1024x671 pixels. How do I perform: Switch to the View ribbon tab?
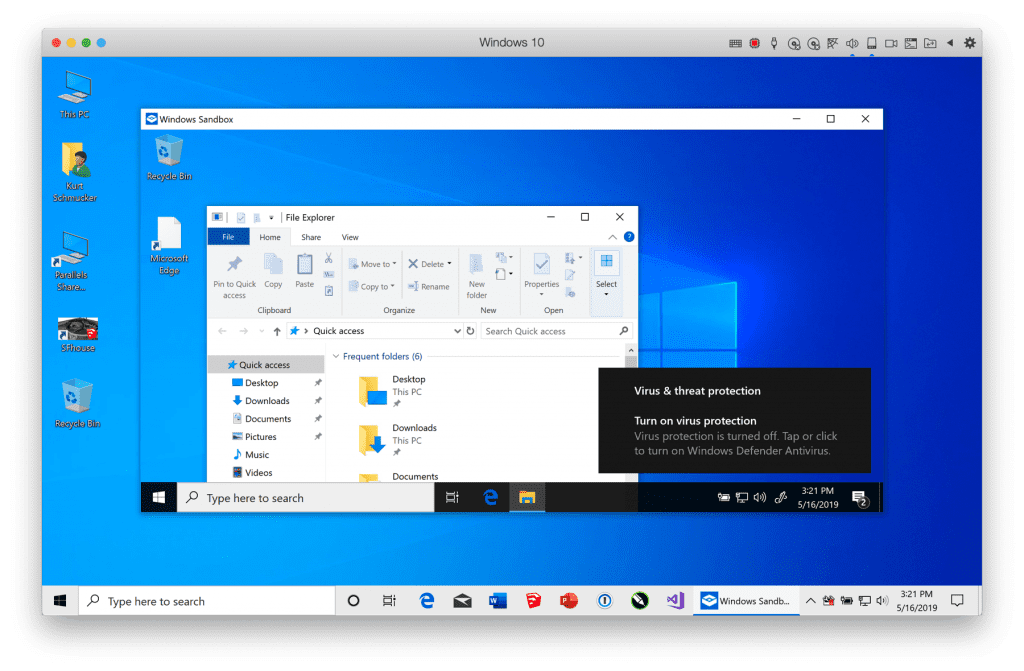tap(350, 237)
